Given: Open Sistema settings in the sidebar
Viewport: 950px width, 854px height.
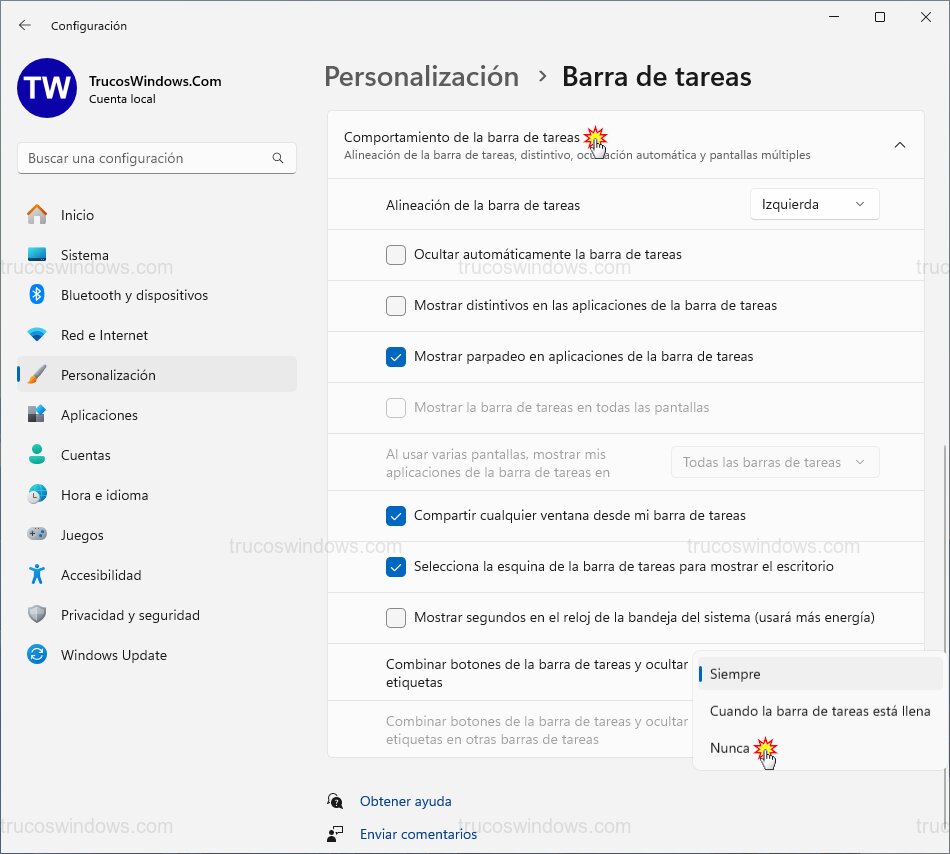Looking at the screenshot, I should (84, 254).
